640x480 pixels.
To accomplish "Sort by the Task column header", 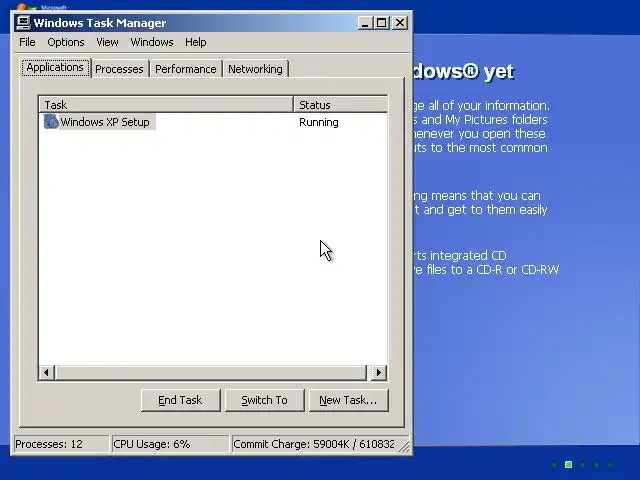I will pos(166,104).
